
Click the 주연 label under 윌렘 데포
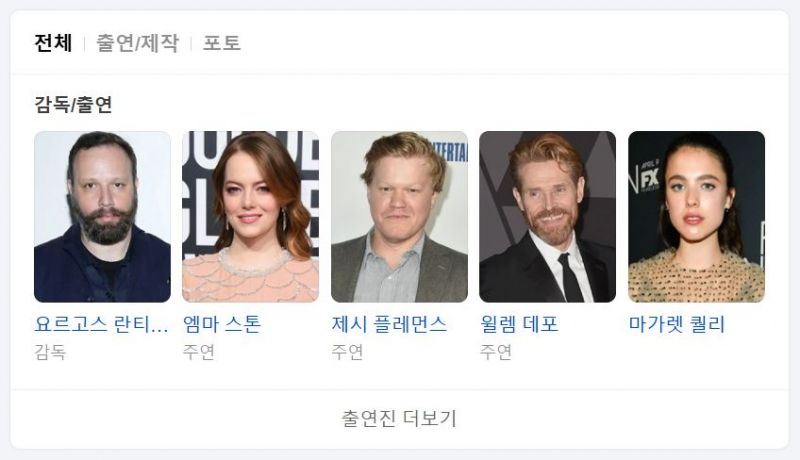click(495, 352)
